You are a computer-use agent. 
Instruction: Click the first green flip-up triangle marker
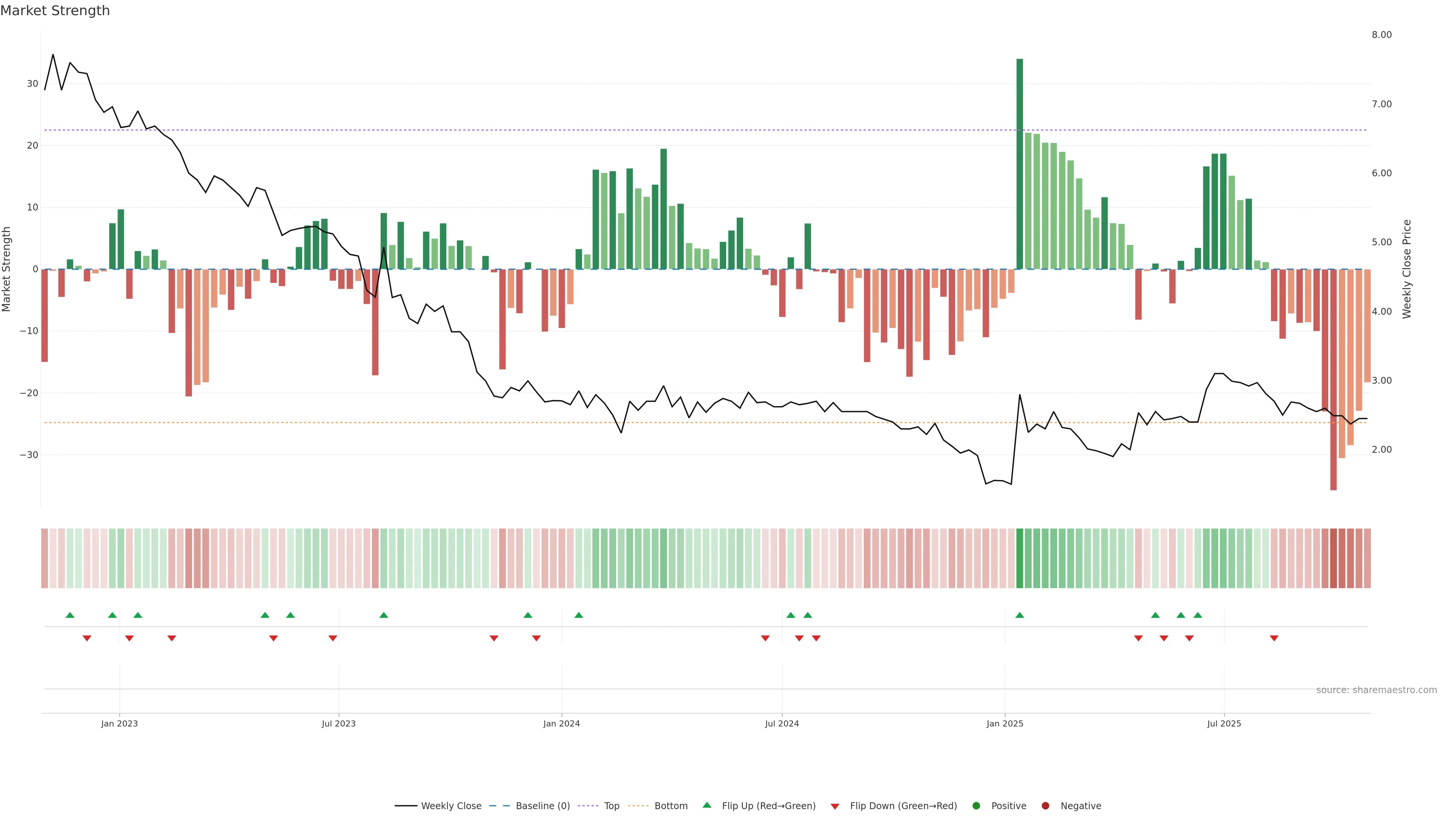pyautogui.click(x=70, y=615)
